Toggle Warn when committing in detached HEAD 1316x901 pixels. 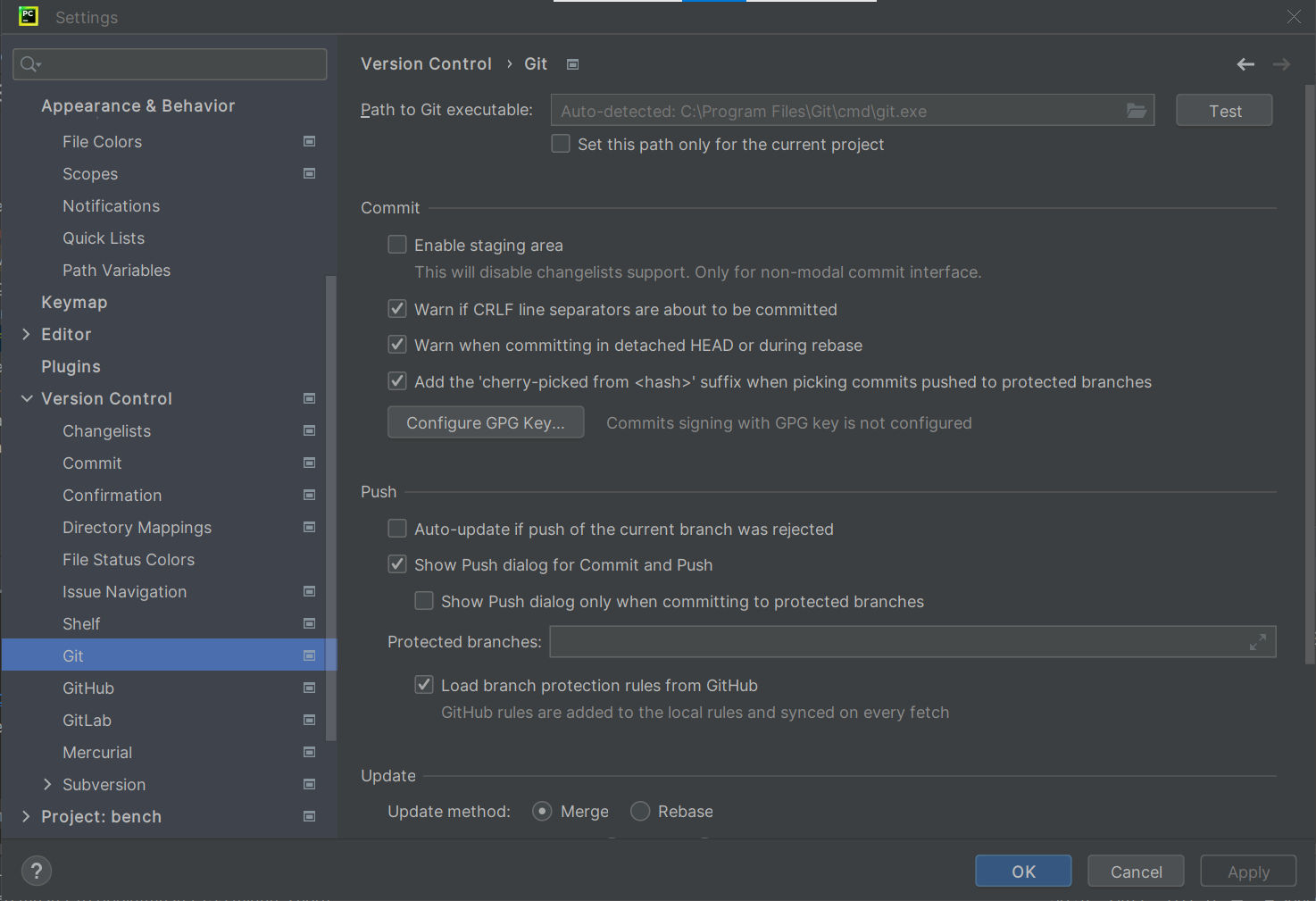pyautogui.click(x=397, y=345)
